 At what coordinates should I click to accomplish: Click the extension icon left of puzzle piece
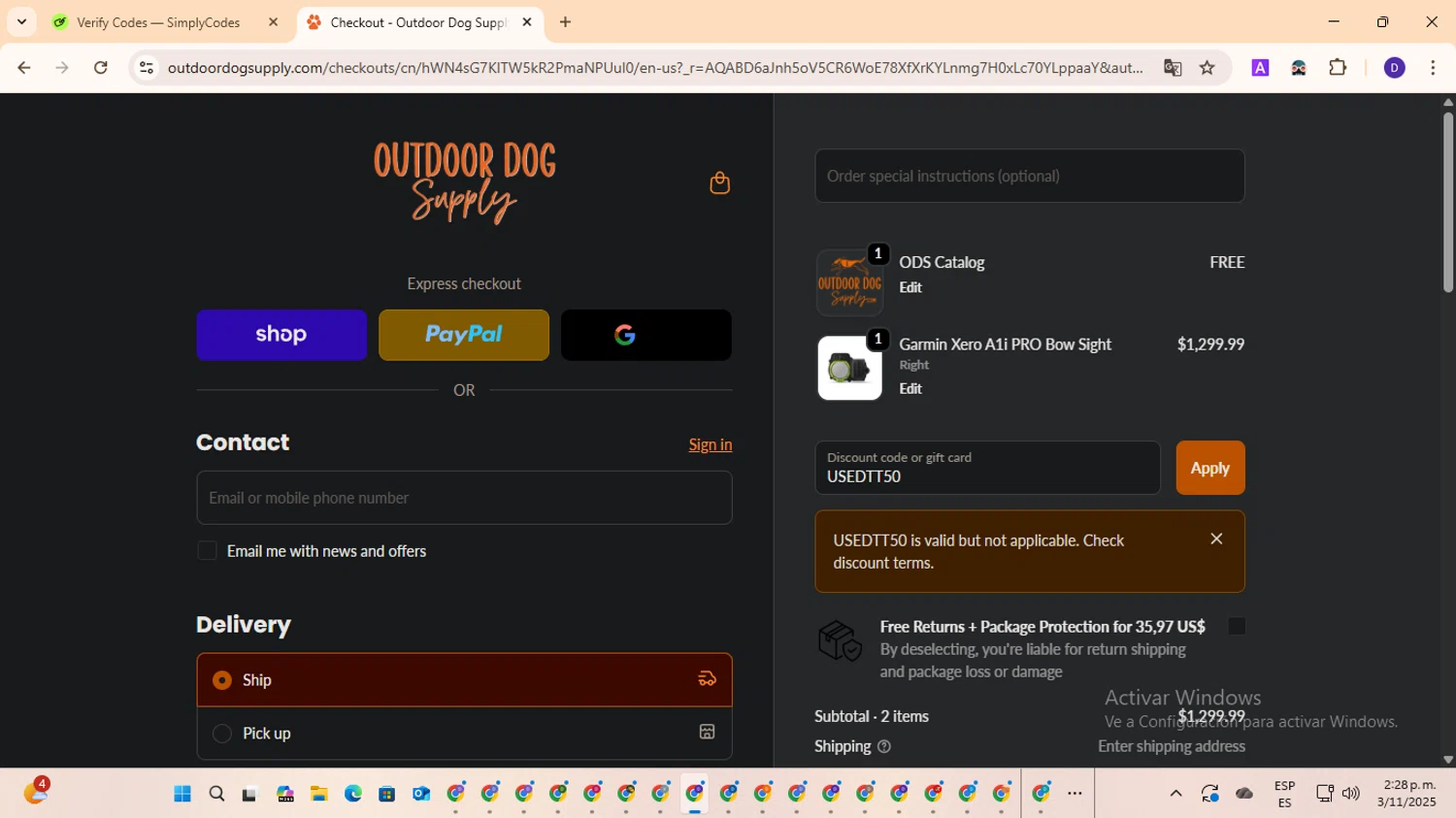[x=1299, y=68]
